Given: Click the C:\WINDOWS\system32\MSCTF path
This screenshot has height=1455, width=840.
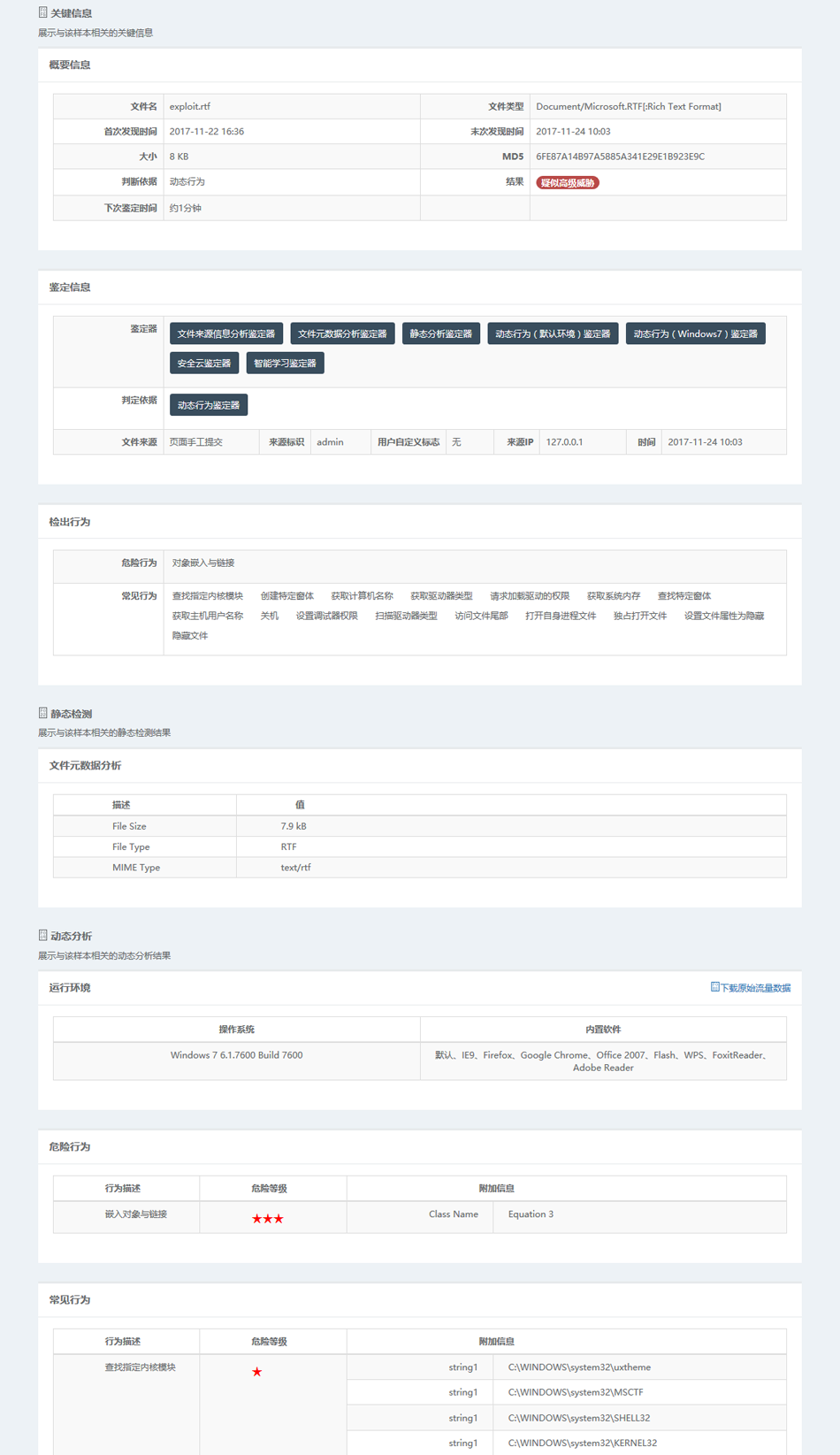Looking at the screenshot, I should pyautogui.click(x=576, y=1392).
